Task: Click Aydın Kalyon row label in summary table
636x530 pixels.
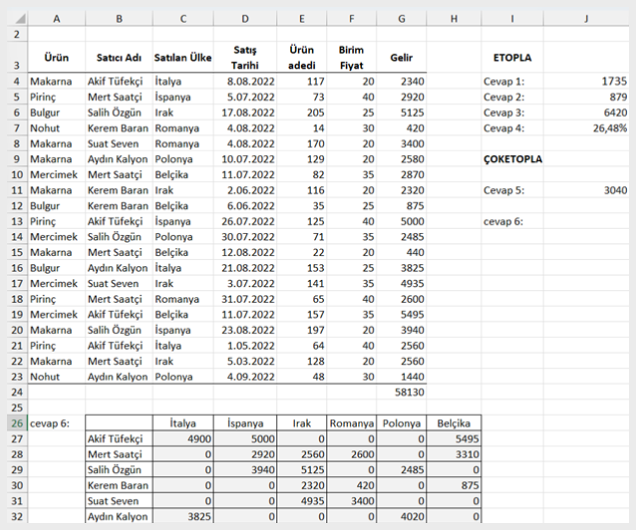Action: (x=119, y=516)
